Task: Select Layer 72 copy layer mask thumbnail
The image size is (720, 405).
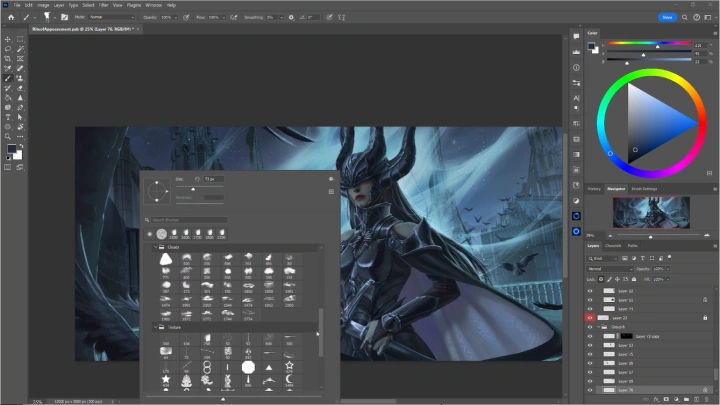Action: pyautogui.click(x=627, y=336)
